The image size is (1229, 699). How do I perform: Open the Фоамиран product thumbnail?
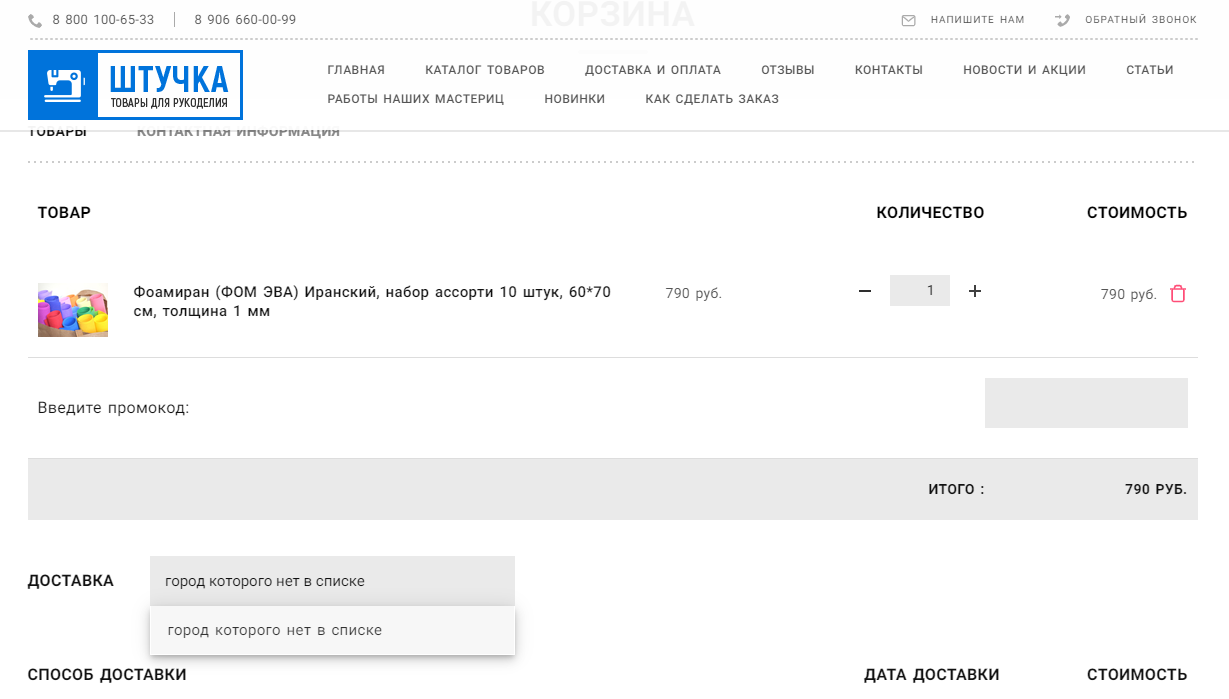click(73, 310)
